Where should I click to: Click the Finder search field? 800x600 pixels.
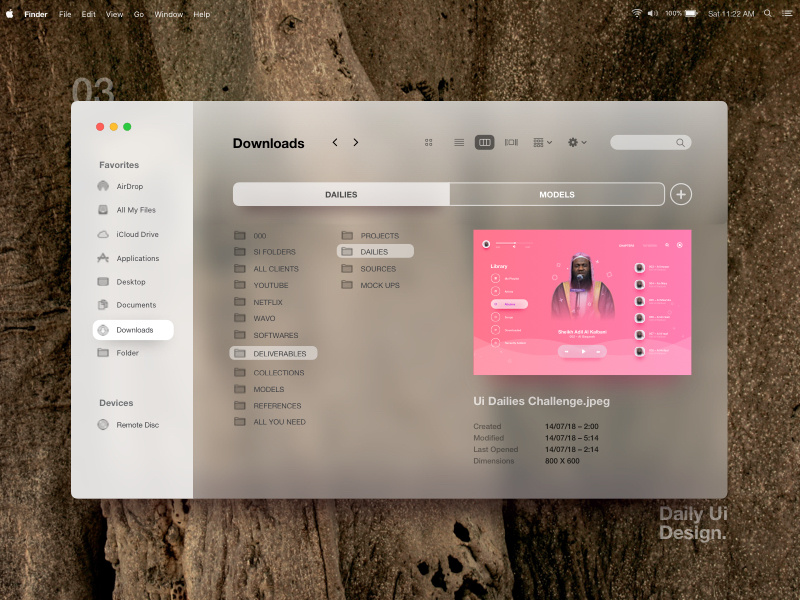click(x=651, y=142)
